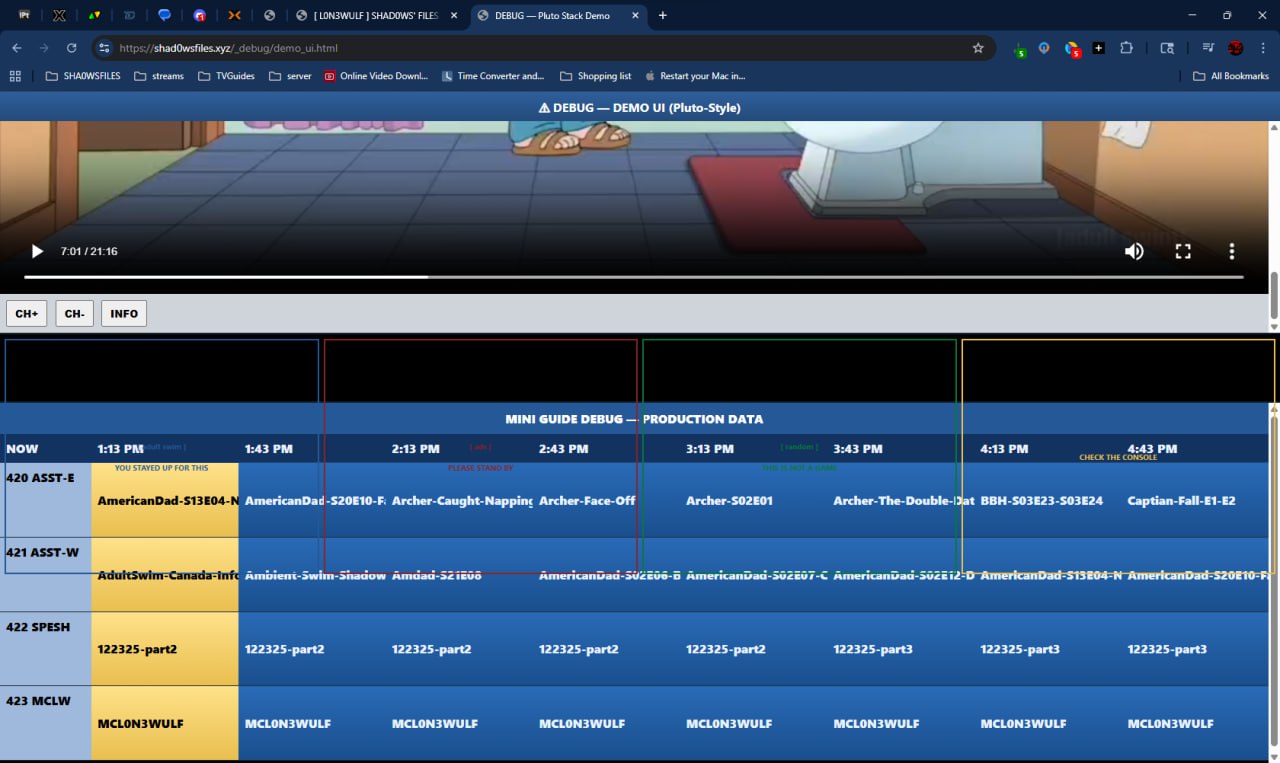The height and width of the screenshot is (763, 1280).
Task: Select the 420 ASST-E channel row
Action: 45,499
